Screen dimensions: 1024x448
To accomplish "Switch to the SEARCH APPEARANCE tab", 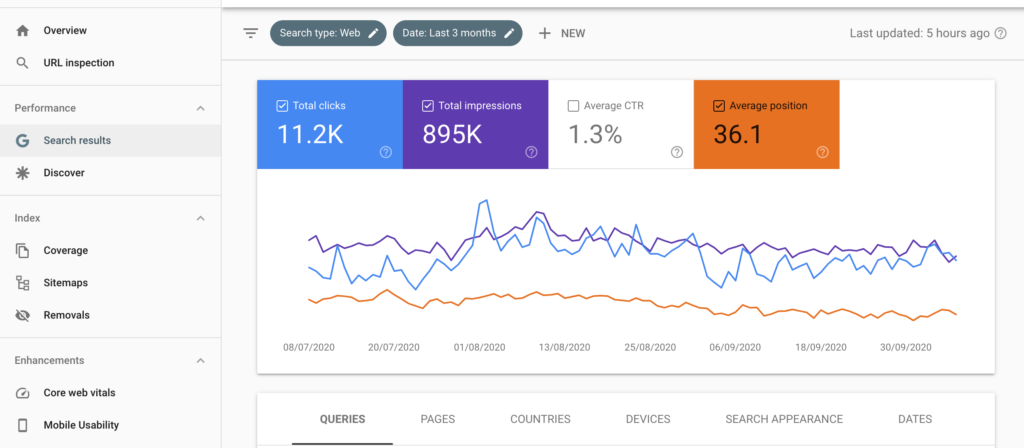I will pyautogui.click(x=784, y=419).
